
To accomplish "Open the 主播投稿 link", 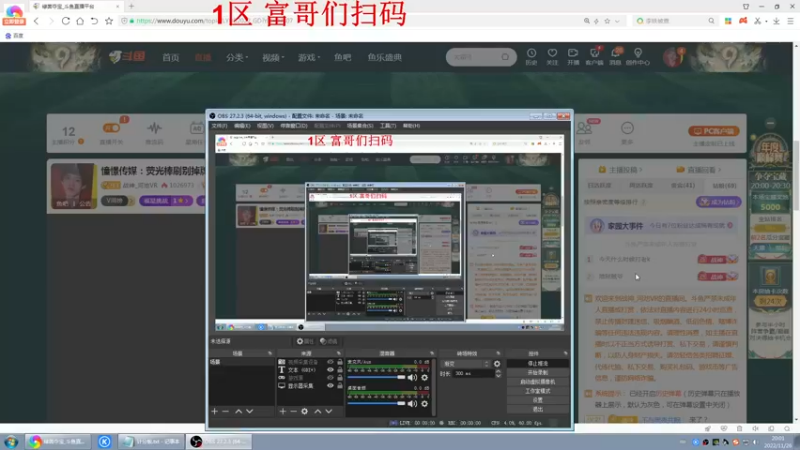I will click(x=620, y=169).
